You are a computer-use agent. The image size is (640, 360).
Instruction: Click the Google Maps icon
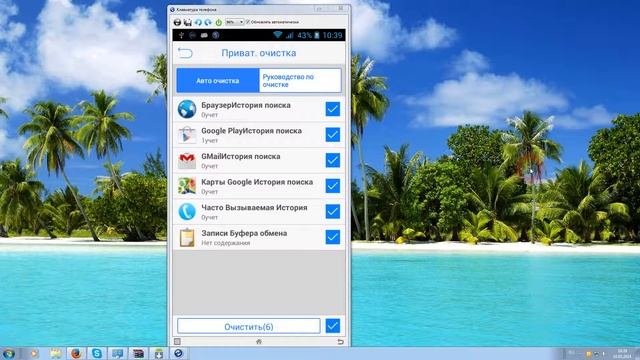[x=187, y=186]
